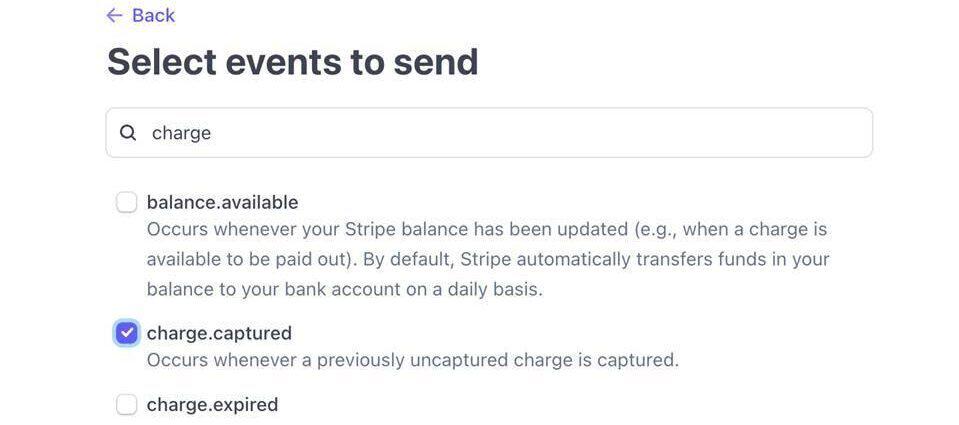
Task: Click the Back arrow icon
Action: point(114,15)
